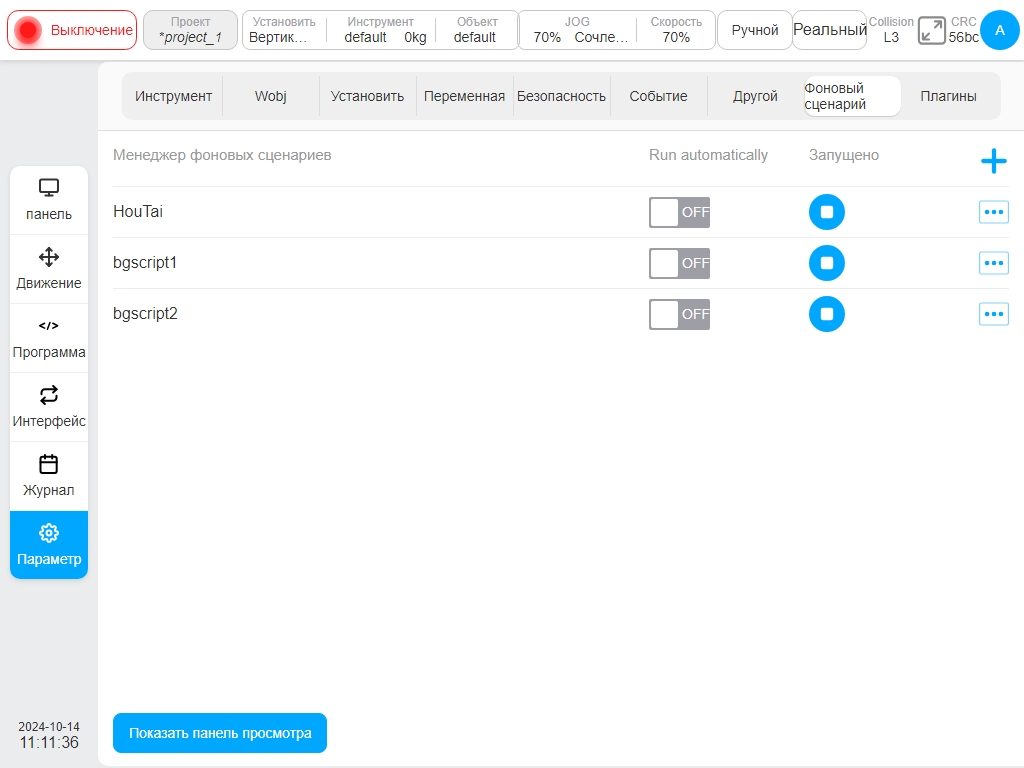Switch to the Инструмент tab
This screenshot has height=768, width=1024.
pos(173,96)
